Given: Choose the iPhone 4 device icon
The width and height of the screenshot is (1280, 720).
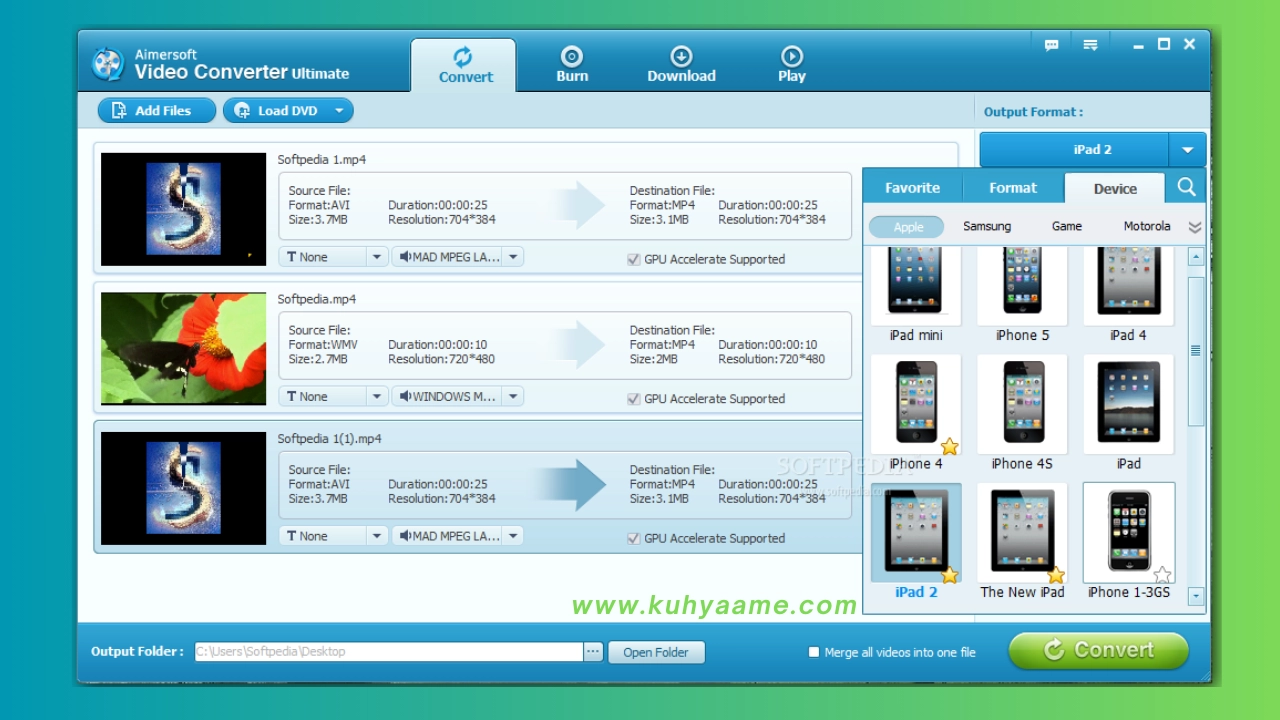Looking at the screenshot, I should point(916,405).
